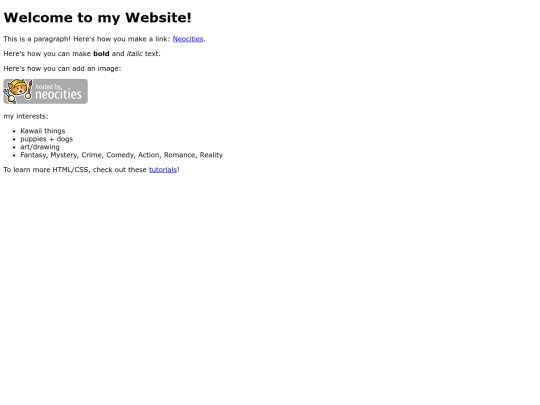Open the Neocities link in the first paragraph

point(188,39)
